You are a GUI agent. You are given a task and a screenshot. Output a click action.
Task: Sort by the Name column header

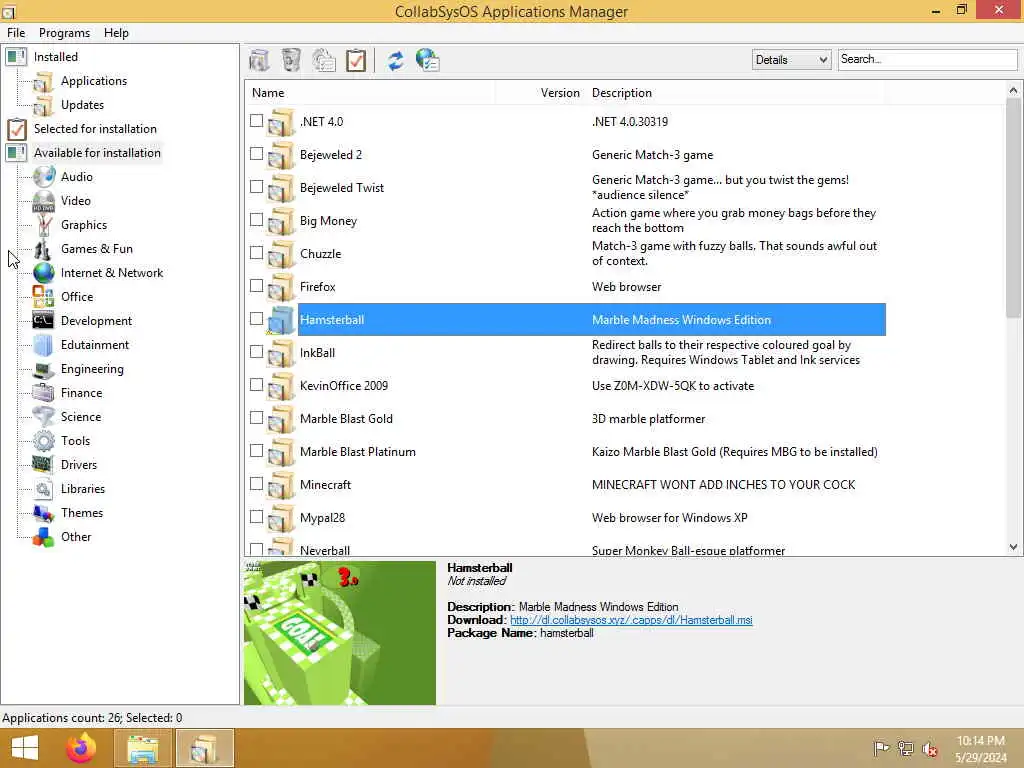click(x=370, y=93)
